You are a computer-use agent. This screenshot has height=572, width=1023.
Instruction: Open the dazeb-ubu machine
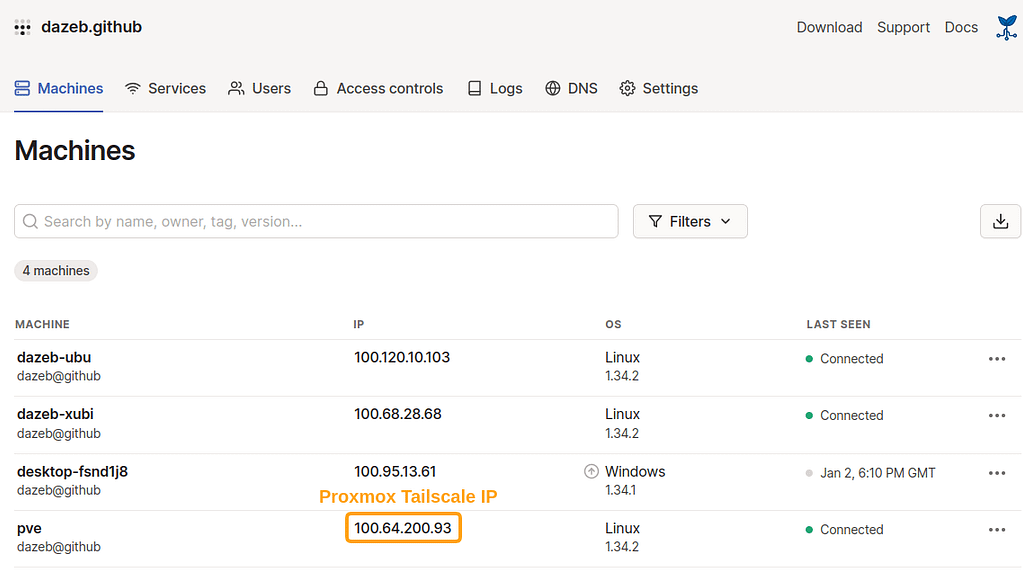tap(54, 357)
